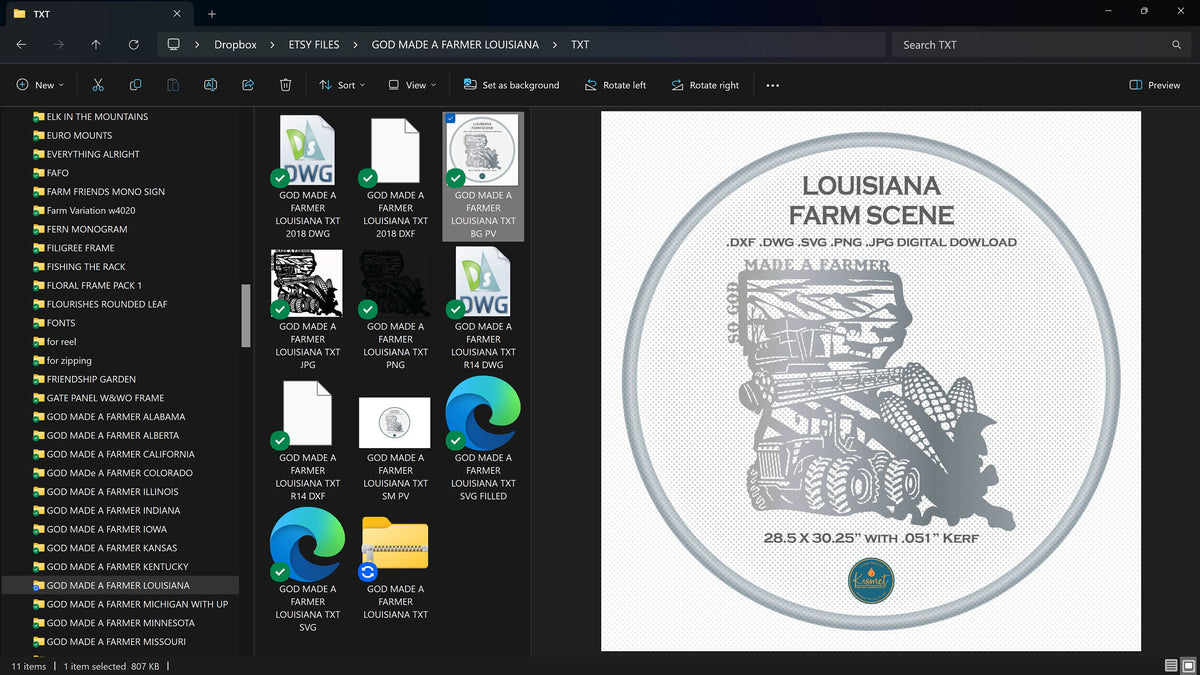Navigate to GOD MADE A FARMER LOUISIANA breadcrumb
Viewport: 1200px width, 675px height.
[x=455, y=45]
